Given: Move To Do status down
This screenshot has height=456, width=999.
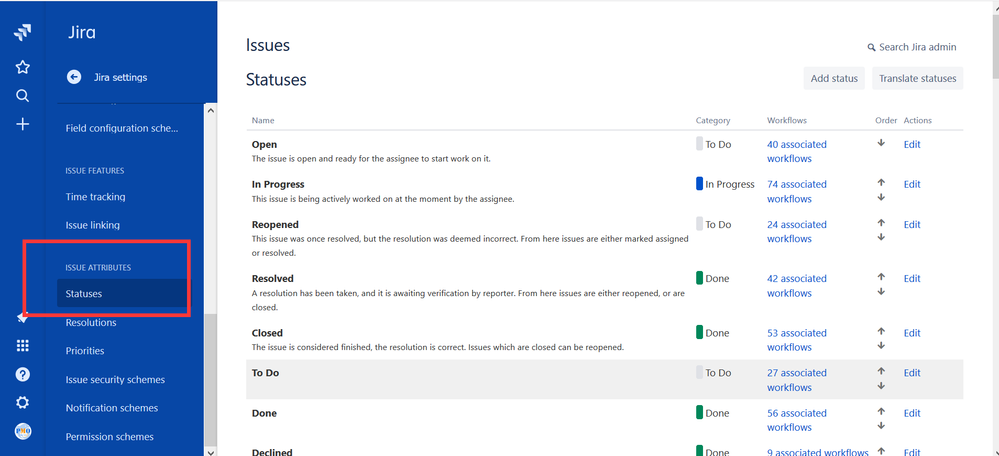Looking at the screenshot, I should tap(881, 386).
